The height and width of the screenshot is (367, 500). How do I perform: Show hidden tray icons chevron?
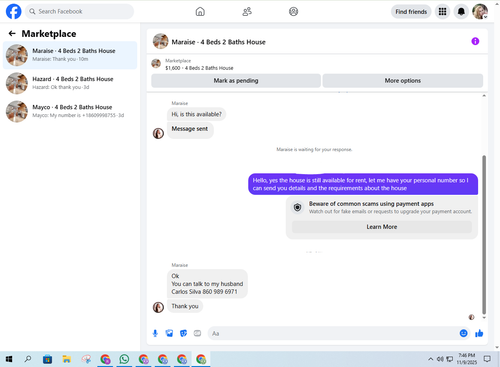pyautogui.click(x=431, y=359)
